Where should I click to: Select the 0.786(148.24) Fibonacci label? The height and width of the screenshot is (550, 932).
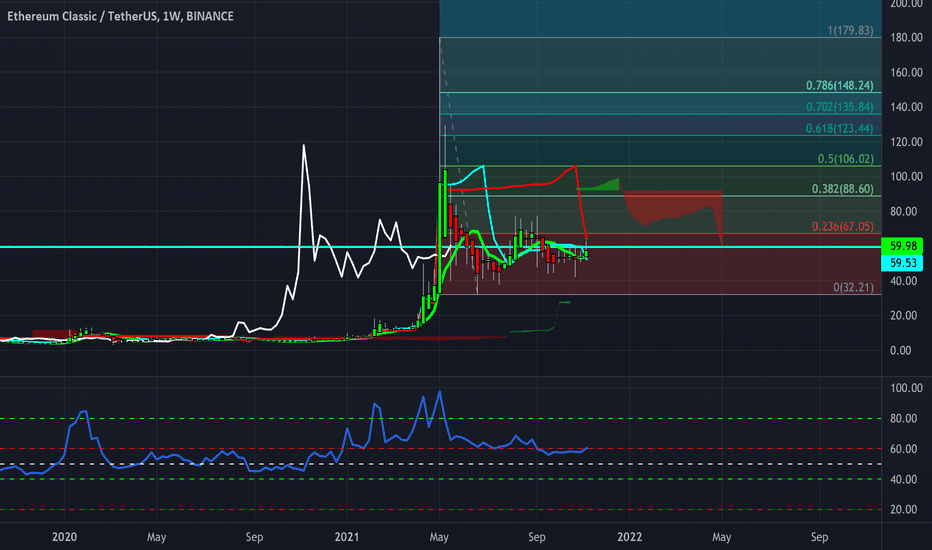pyautogui.click(x=839, y=86)
